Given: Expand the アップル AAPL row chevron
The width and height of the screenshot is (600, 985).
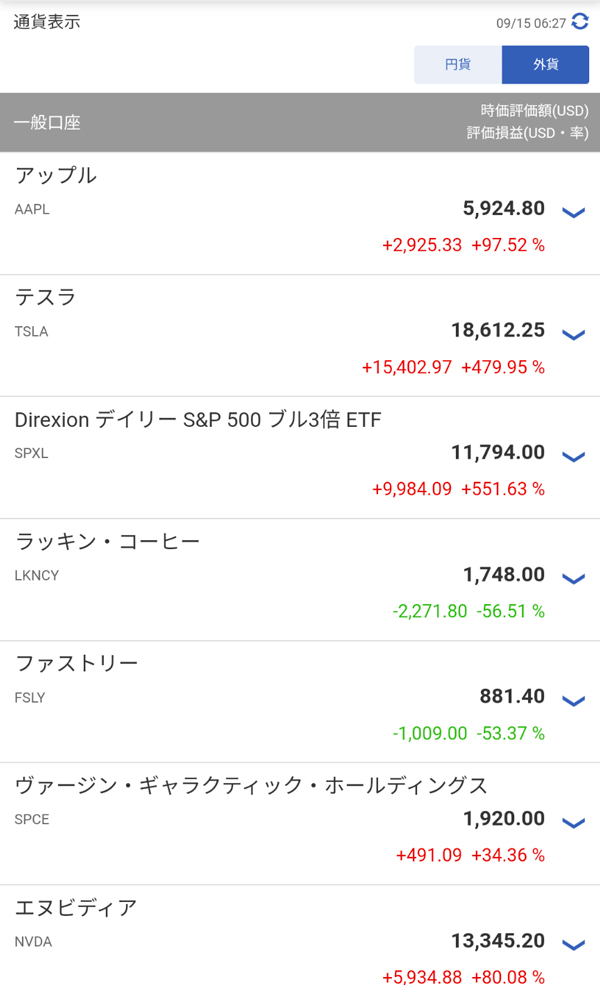Looking at the screenshot, I should [x=573, y=212].
